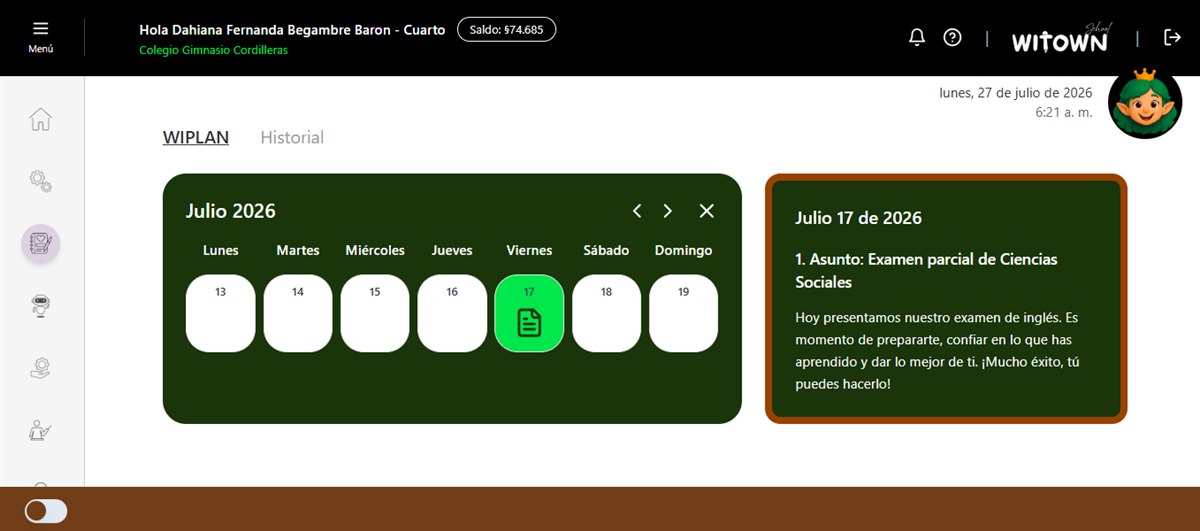Flip the toggle switch in the bottom bar
Viewport: 1200px width, 531px height.
[x=46, y=511]
